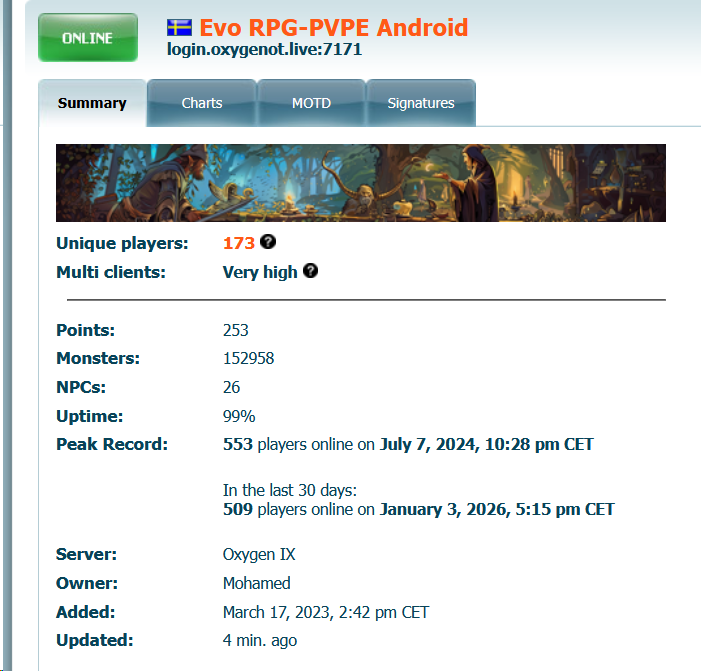Click the 'Owner:' label
Image resolution: width=701 pixels, height=671 pixels.
[87, 583]
